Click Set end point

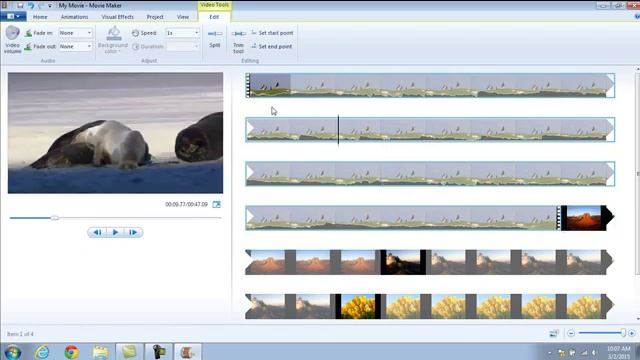[272, 46]
